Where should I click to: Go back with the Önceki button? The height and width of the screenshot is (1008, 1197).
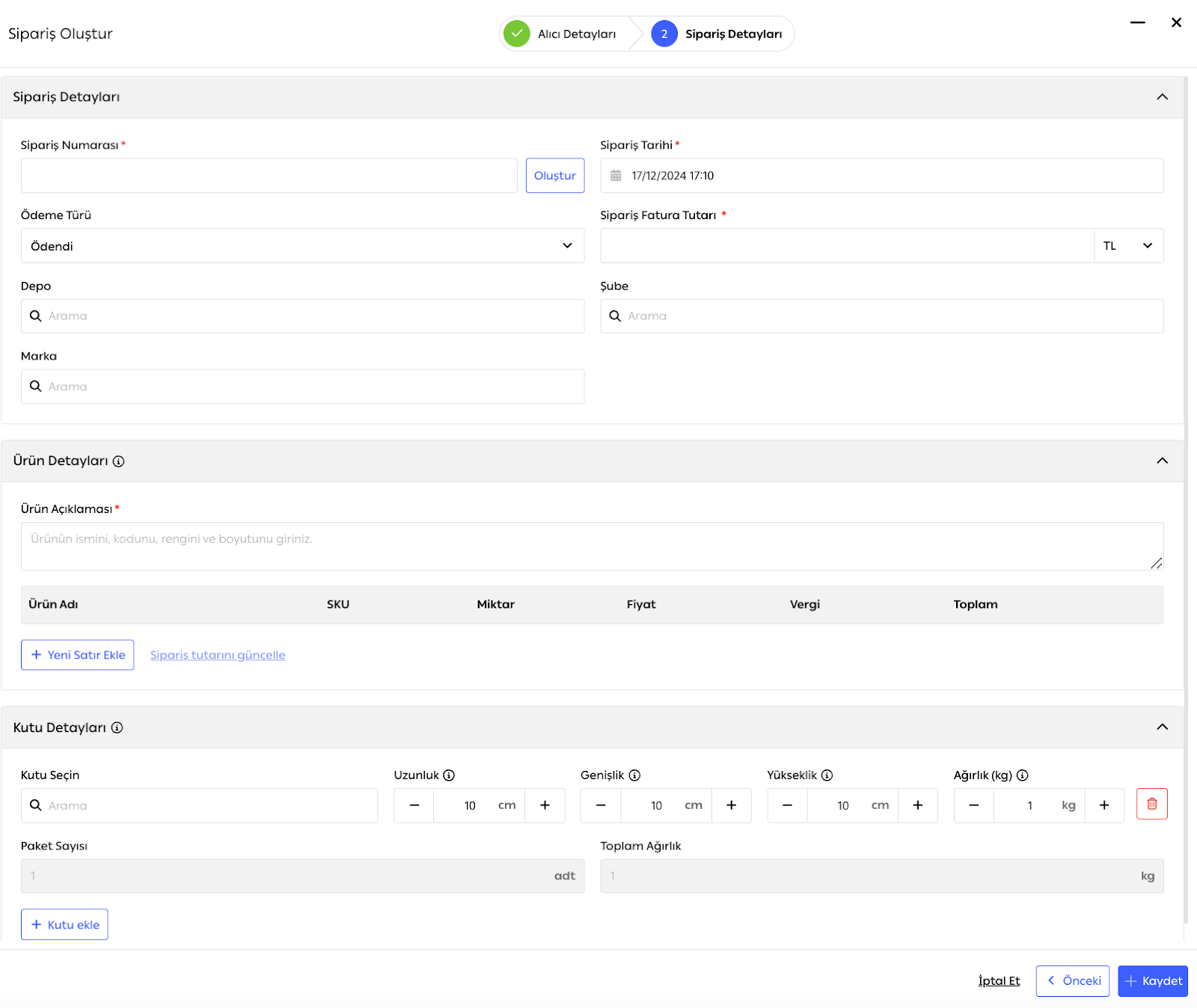click(1073, 981)
